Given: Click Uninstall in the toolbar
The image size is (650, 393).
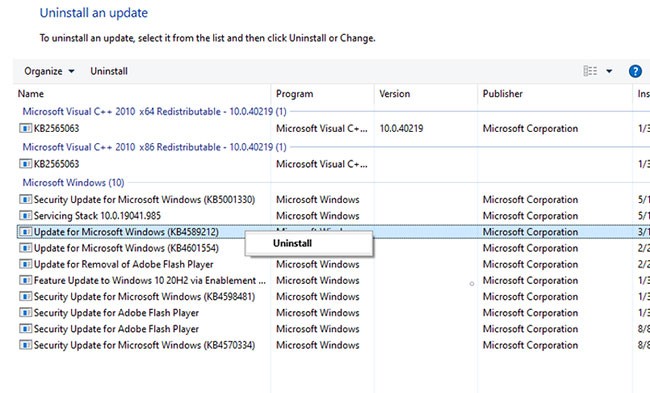Looking at the screenshot, I should coord(109,71).
